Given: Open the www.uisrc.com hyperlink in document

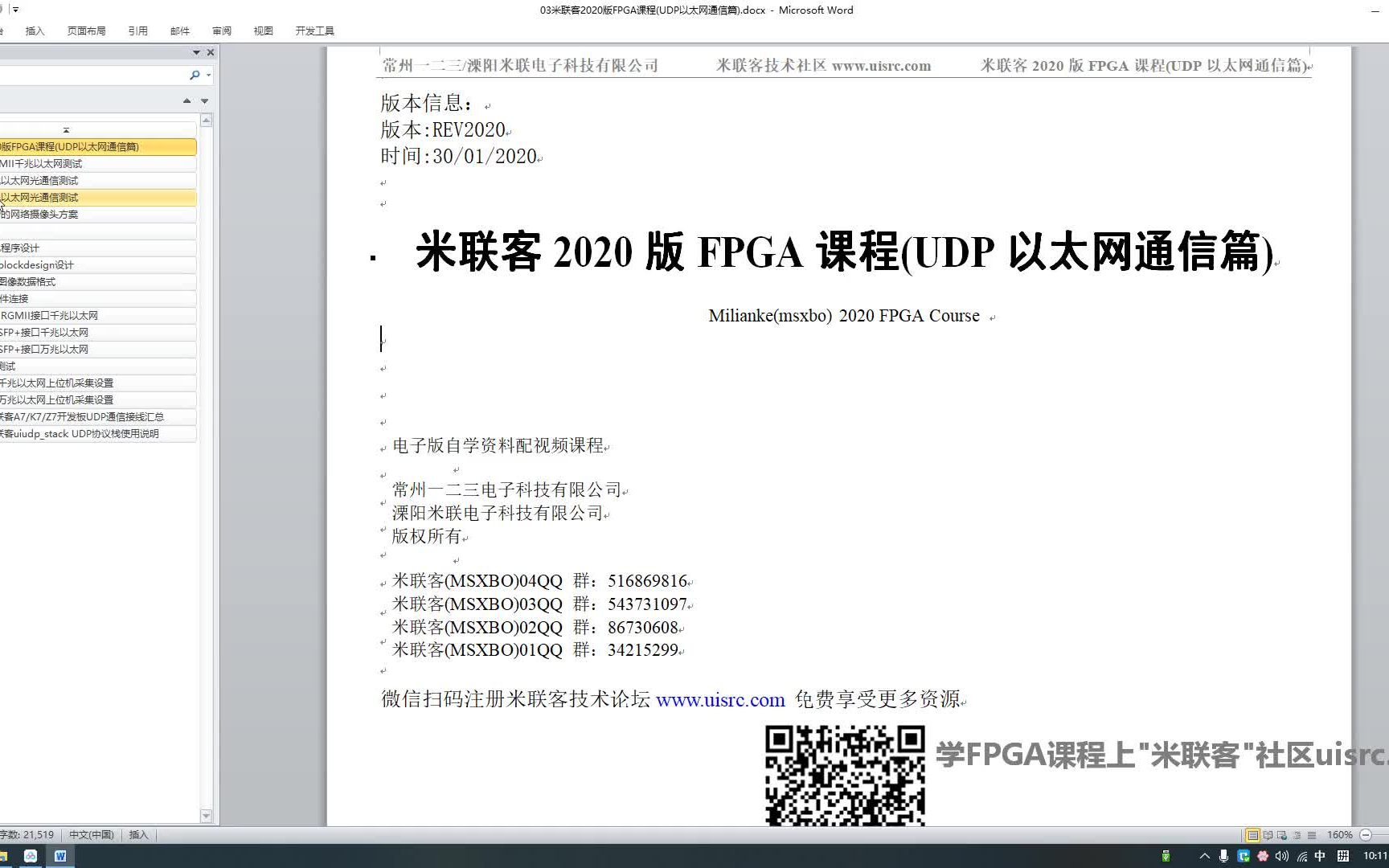Looking at the screenshot, I should (x=720, y=700).
